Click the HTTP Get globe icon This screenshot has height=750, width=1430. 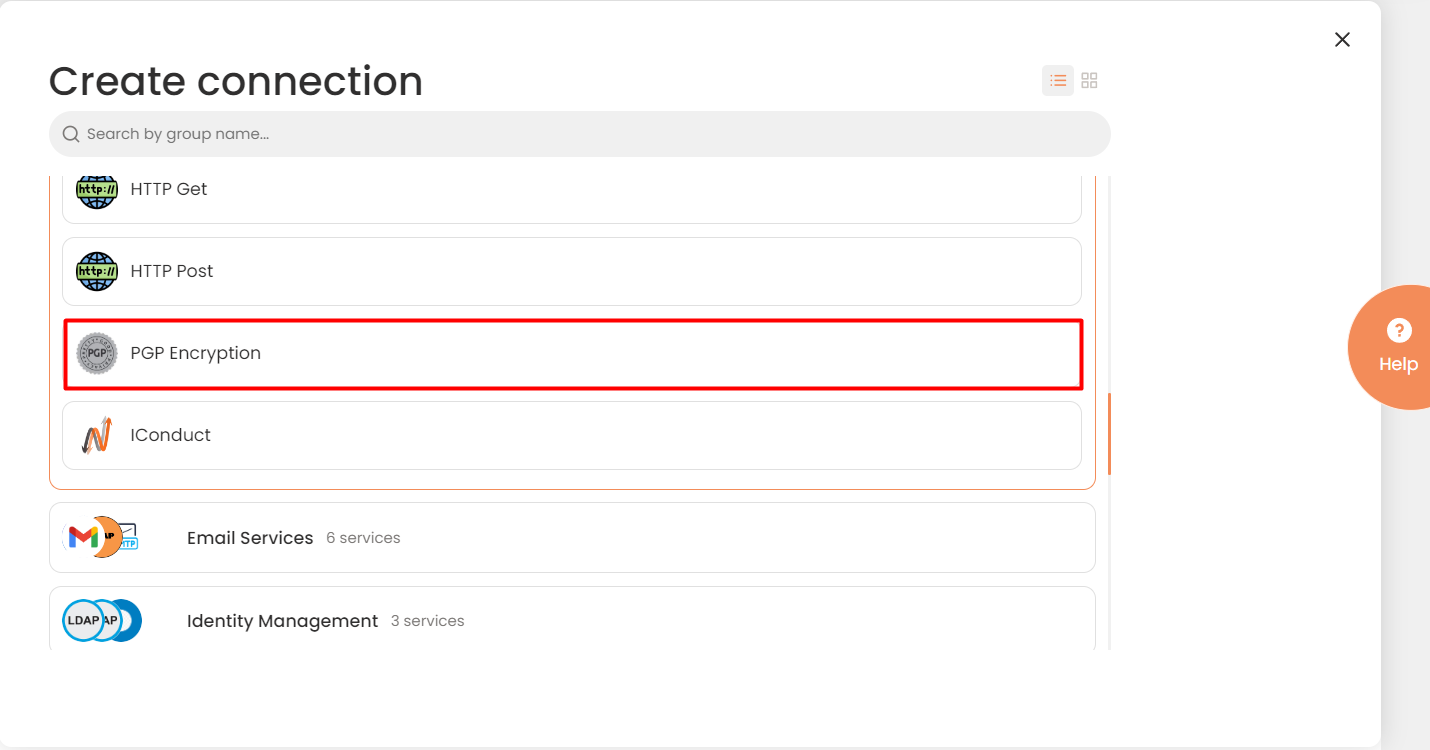point(97,190)
